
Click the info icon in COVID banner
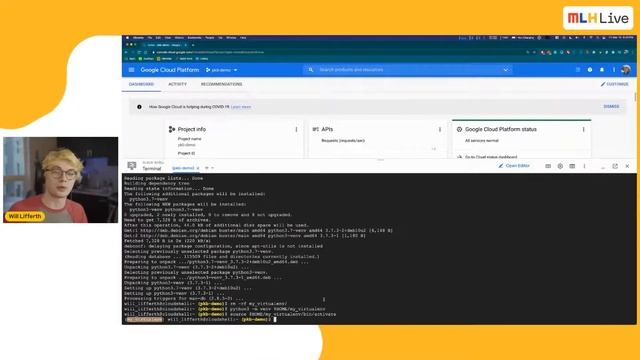139,107
